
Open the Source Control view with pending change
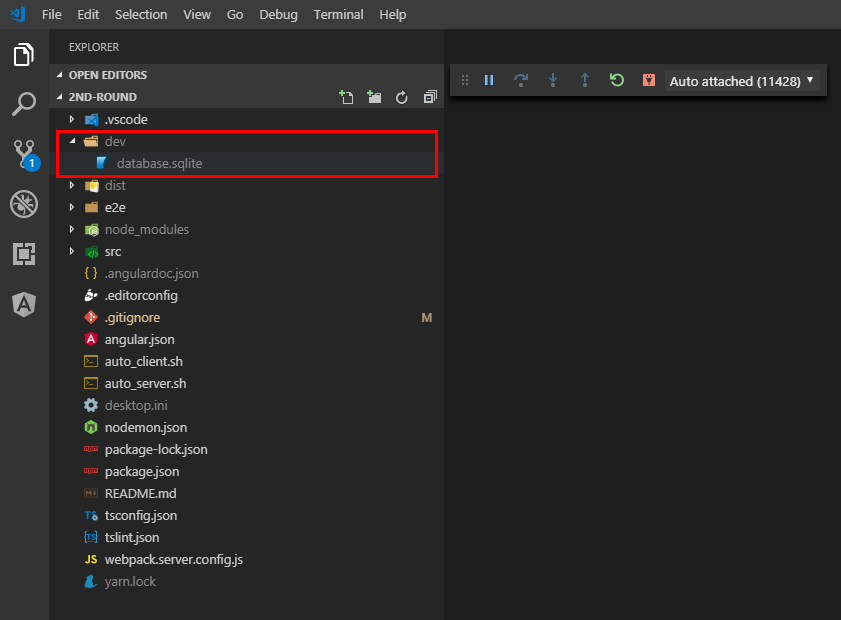24,154
